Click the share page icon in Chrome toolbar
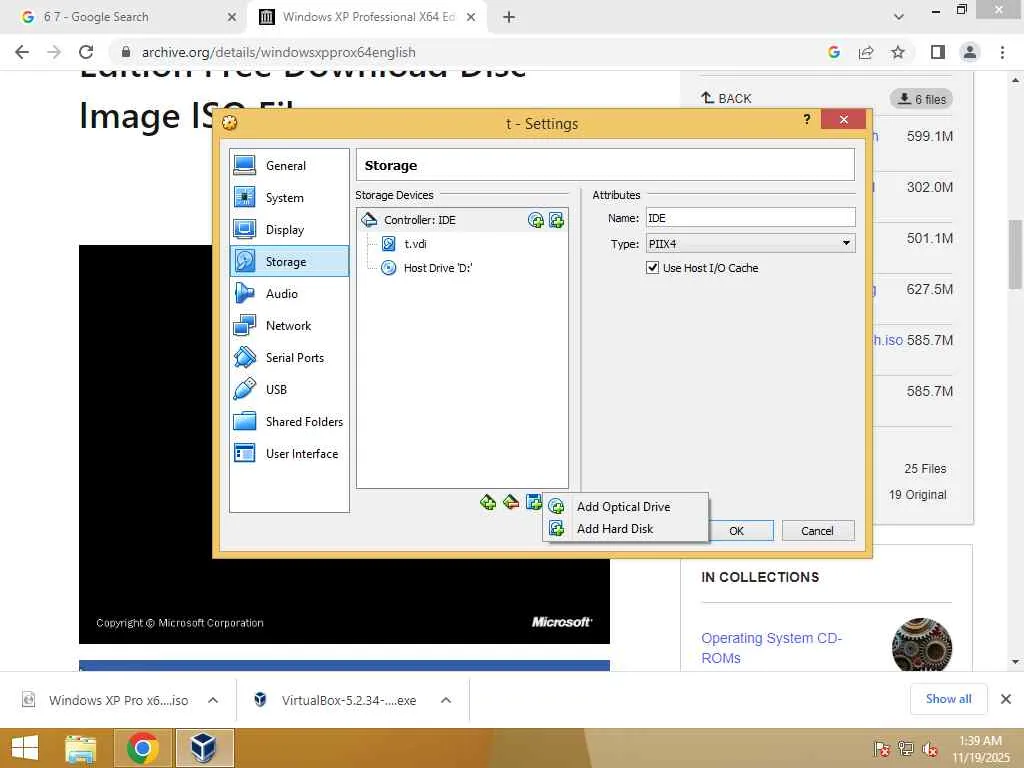The width and height of the screenshot is (1024, 768). click(866, 52)
